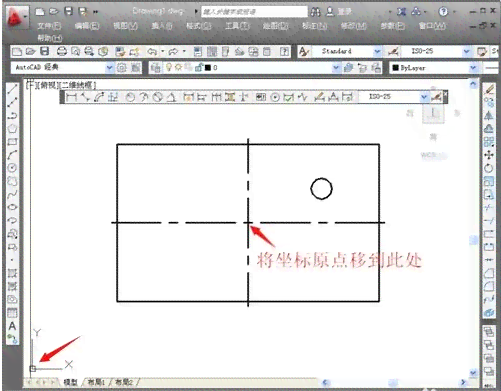Select the Erase tool in the modify toolbar
The width and height of the screenshot is (501, 391).
tap(489, 89)
